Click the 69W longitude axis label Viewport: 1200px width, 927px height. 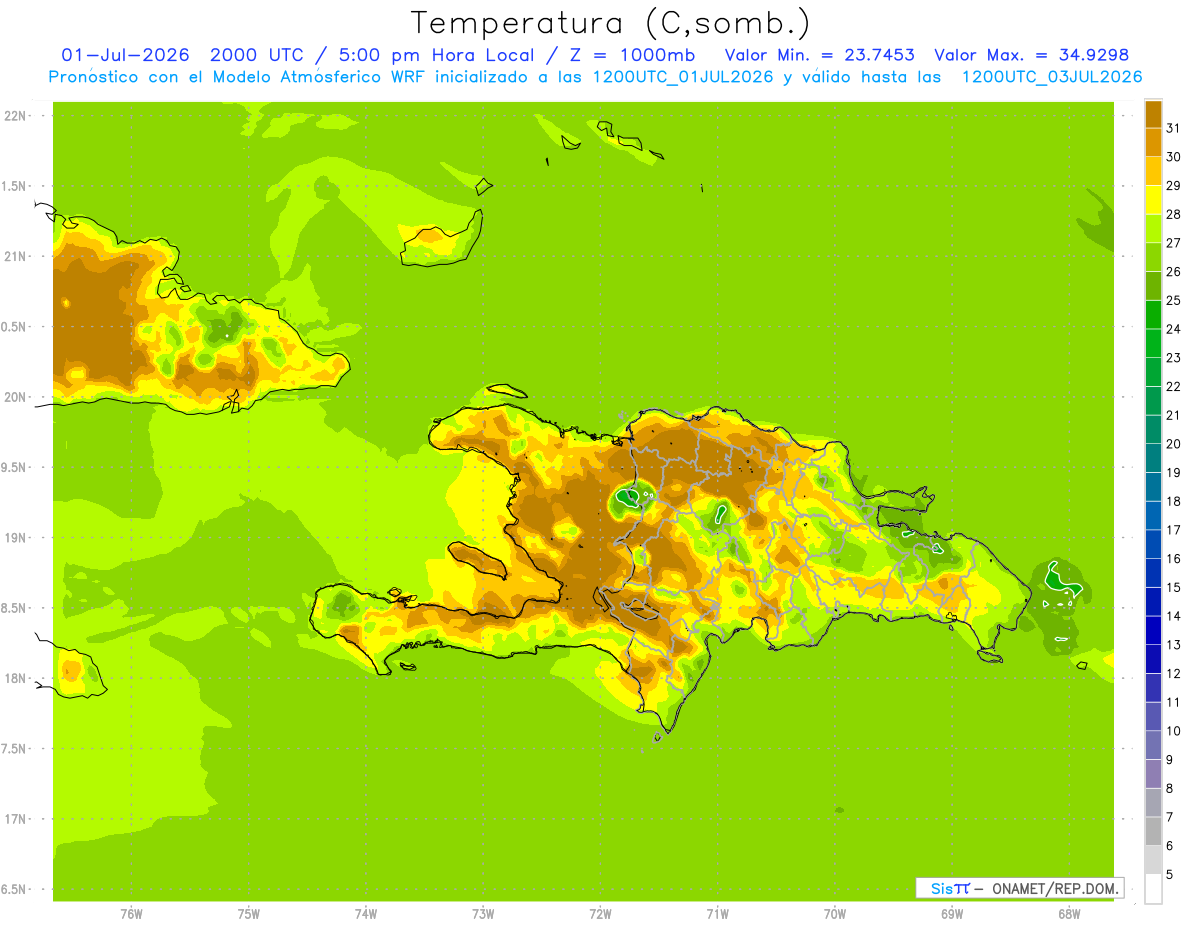[x=952, y=914]
